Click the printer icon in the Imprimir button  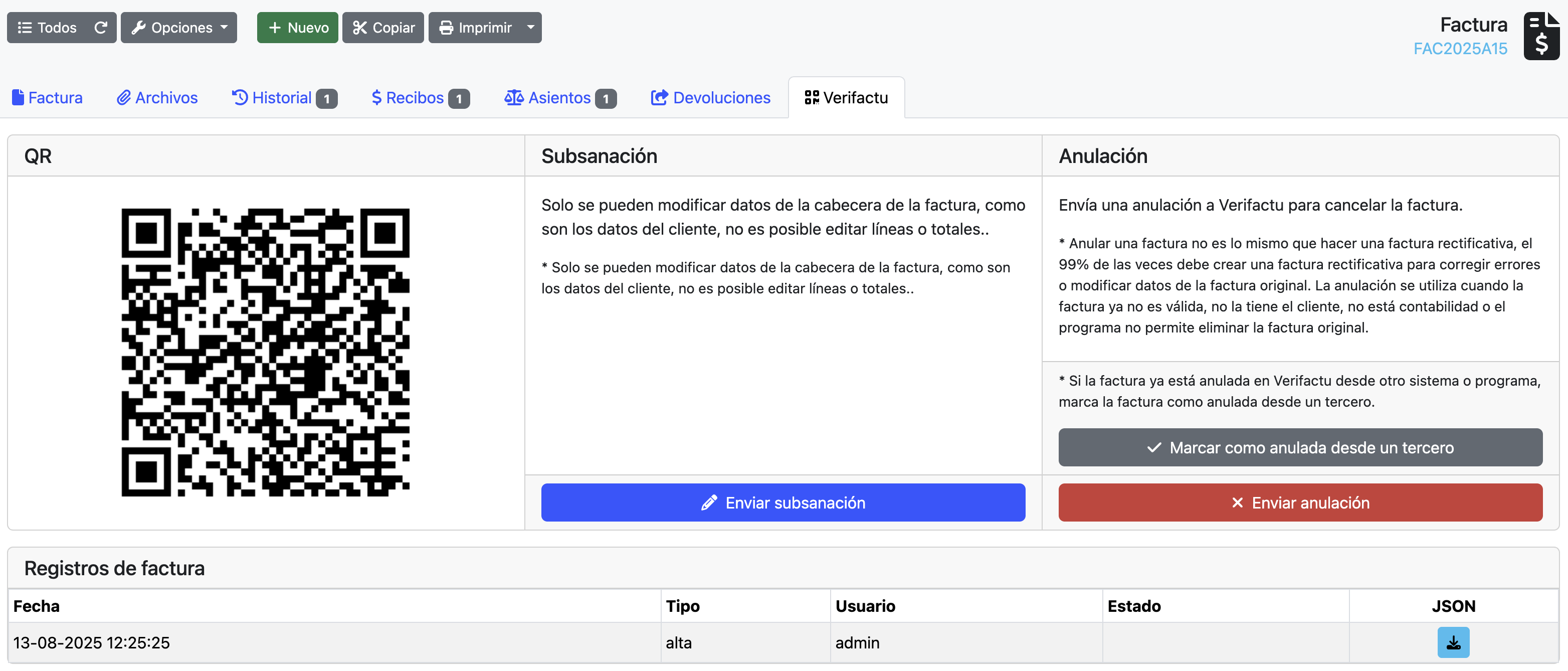[x=447, y=28]
